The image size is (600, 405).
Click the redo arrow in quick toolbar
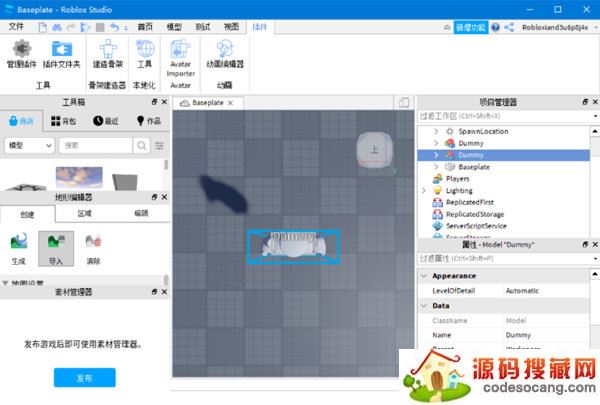pos(71,27)
